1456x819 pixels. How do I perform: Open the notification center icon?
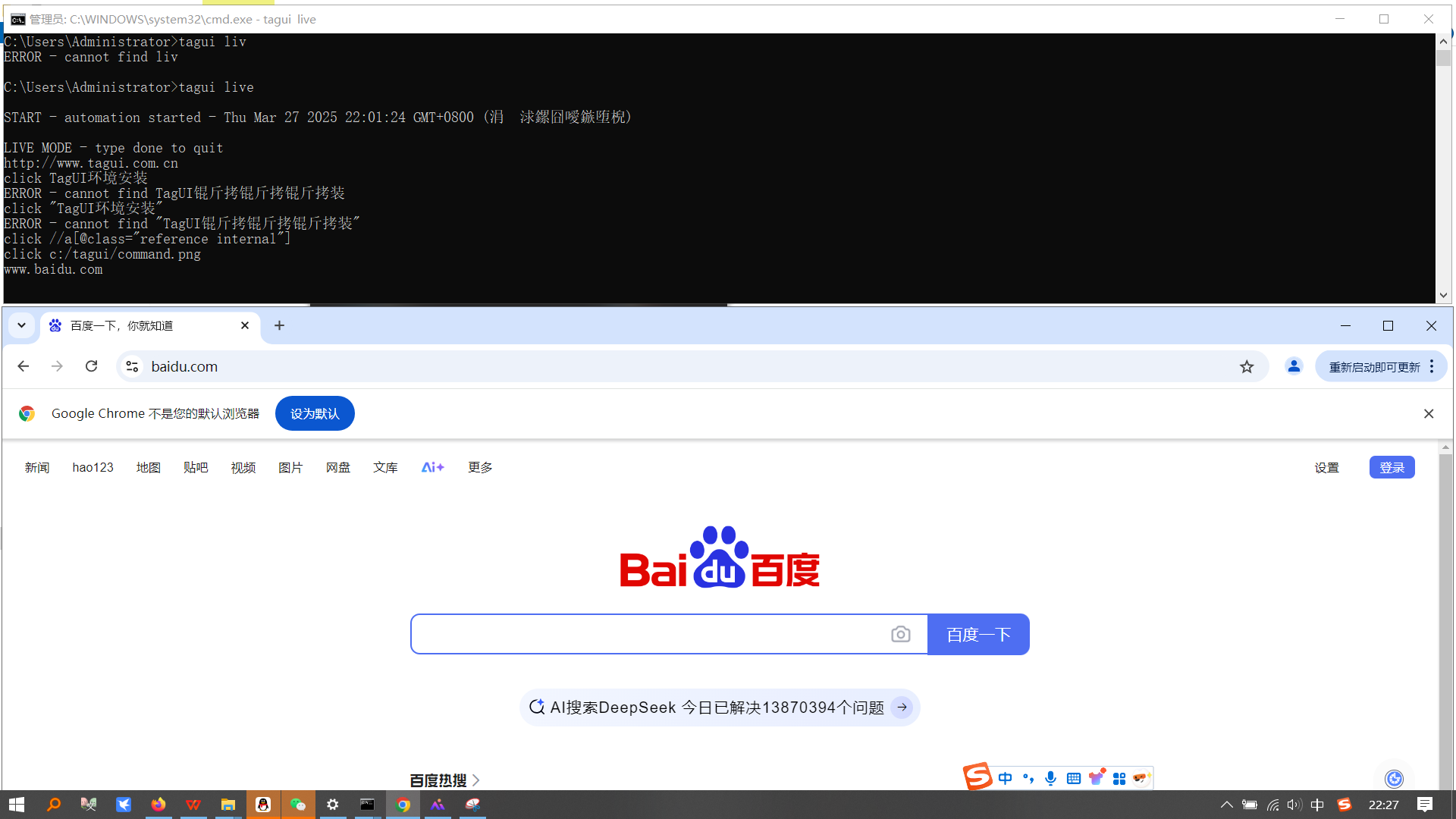point(1425,805)
